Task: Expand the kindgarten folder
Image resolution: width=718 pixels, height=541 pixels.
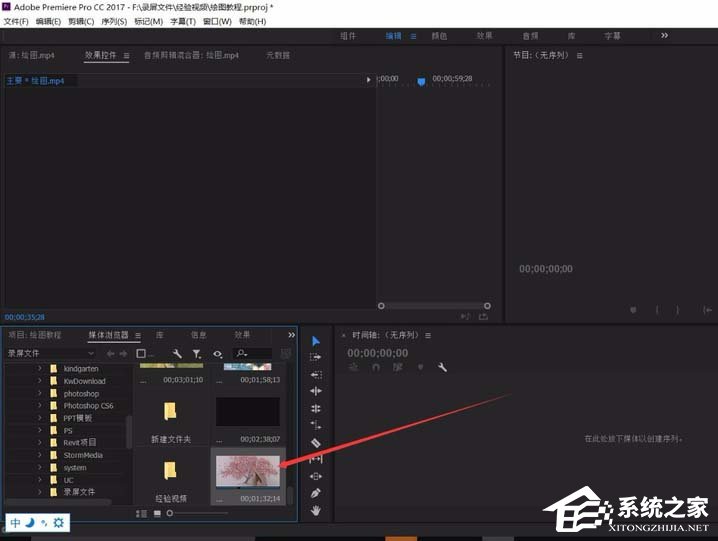Action: point(39,368)
